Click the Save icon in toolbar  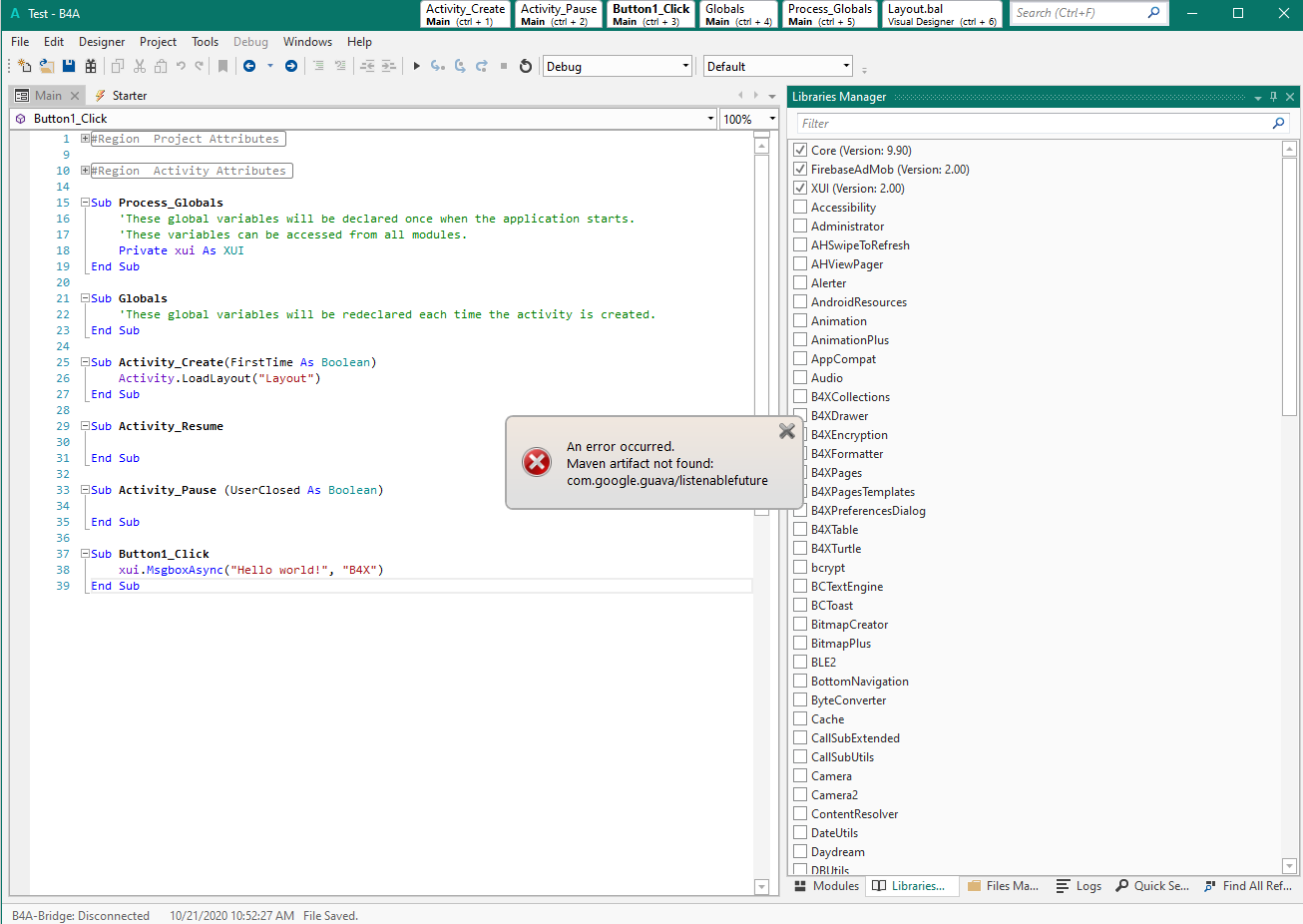coord(69,66)
